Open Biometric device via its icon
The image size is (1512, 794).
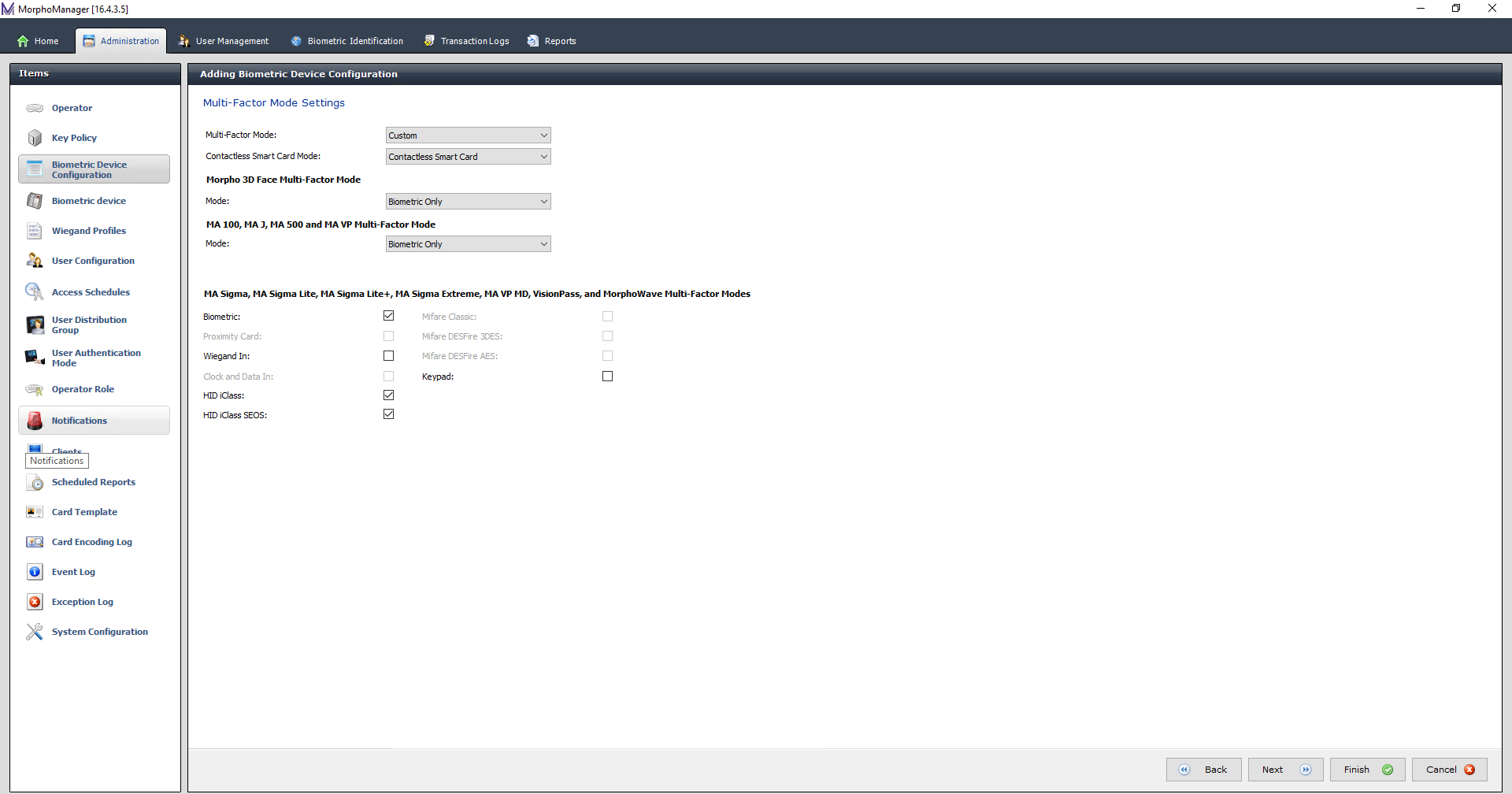[x=35, y=201]
